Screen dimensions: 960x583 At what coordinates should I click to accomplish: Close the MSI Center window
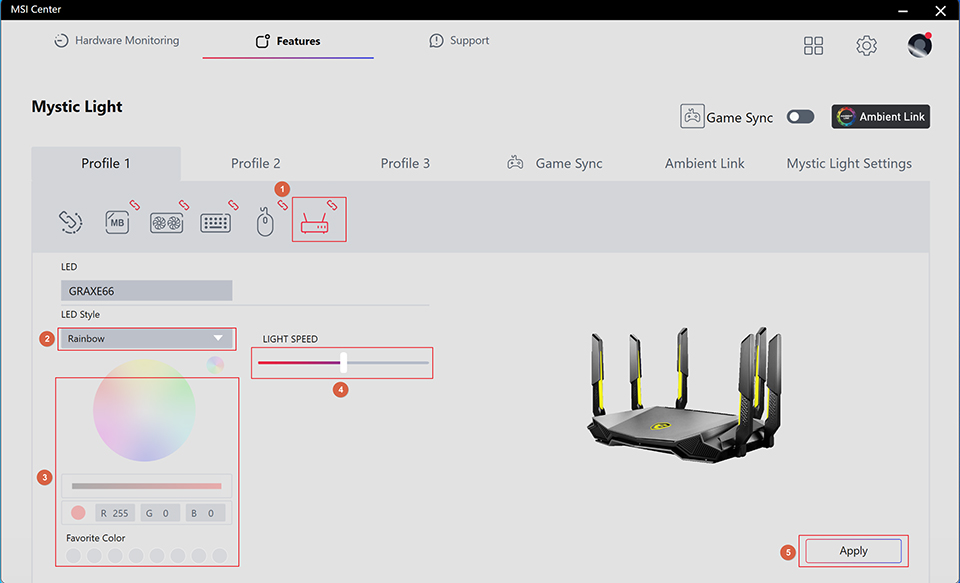pyautogui.click(x=941, y=10)
